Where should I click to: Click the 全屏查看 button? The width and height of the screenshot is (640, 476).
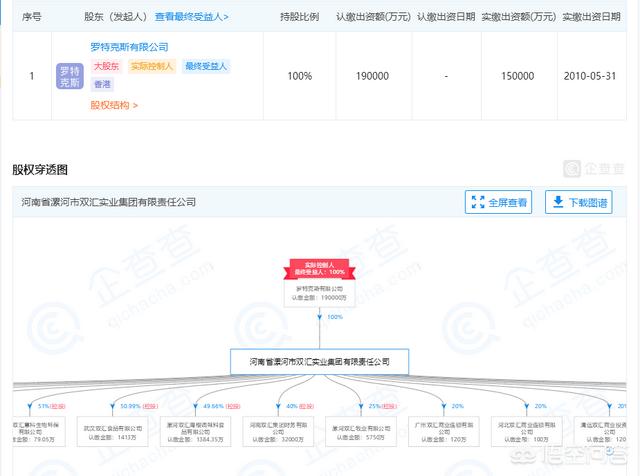point(498,202)
